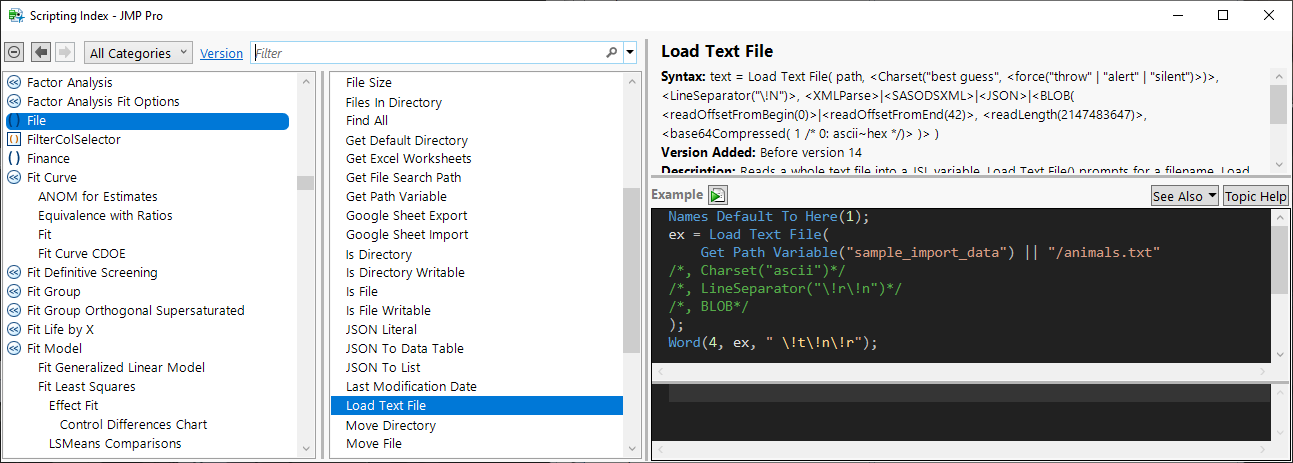The width and height of the screenshot is (1293, 463).
Task: Click the Finance parentheses function icon
Action: pyautogui.click(x=14, y=158)
